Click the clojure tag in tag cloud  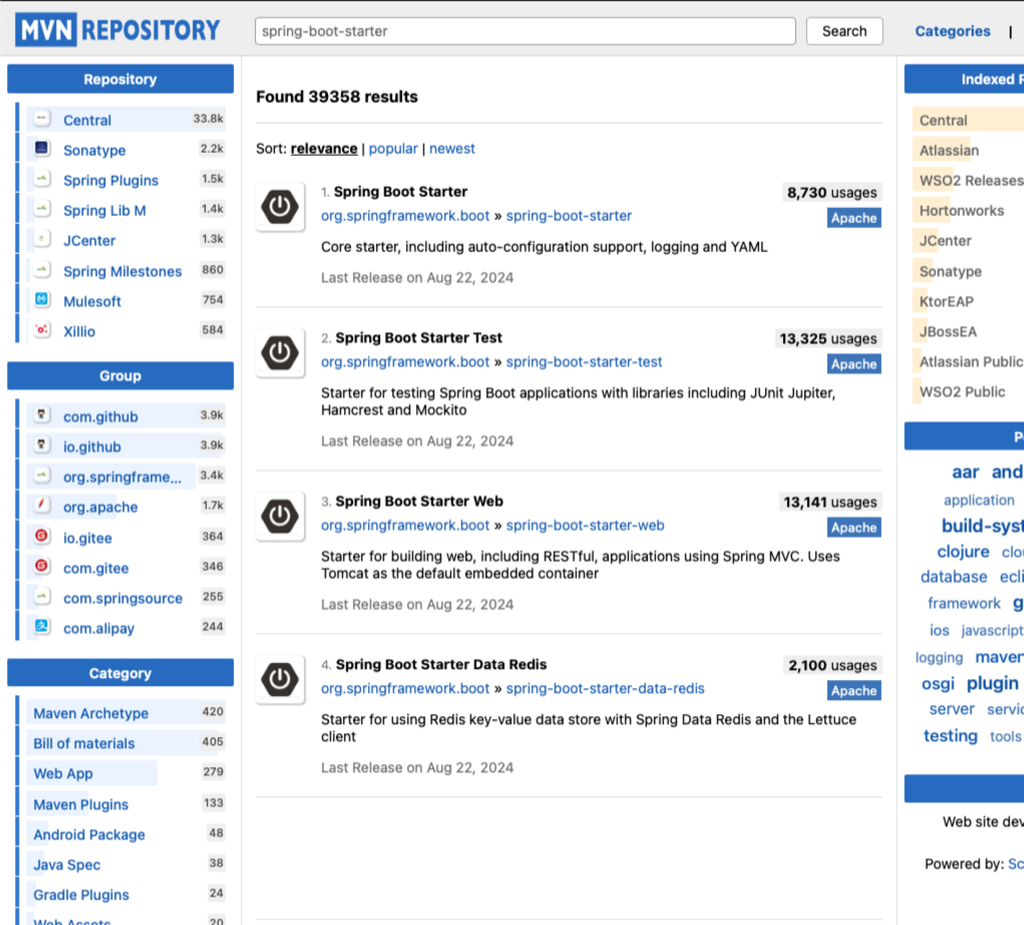(963, 552)
